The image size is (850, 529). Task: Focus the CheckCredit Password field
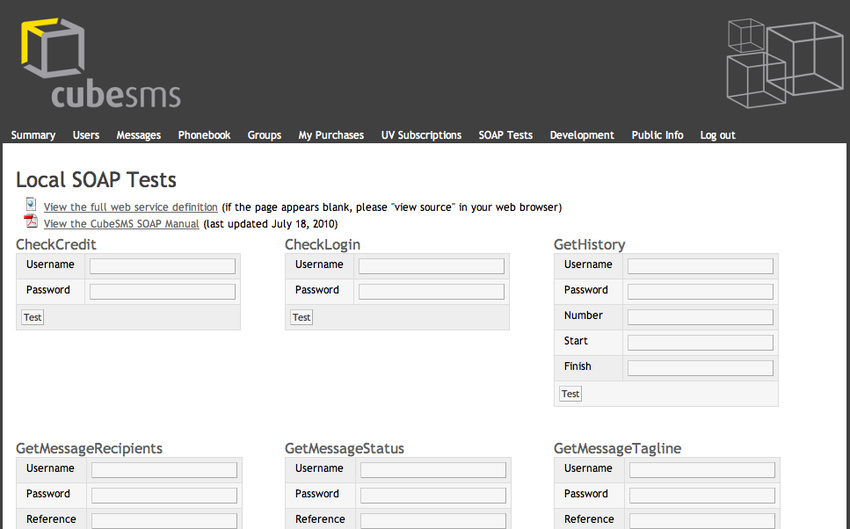click(163, 291)
